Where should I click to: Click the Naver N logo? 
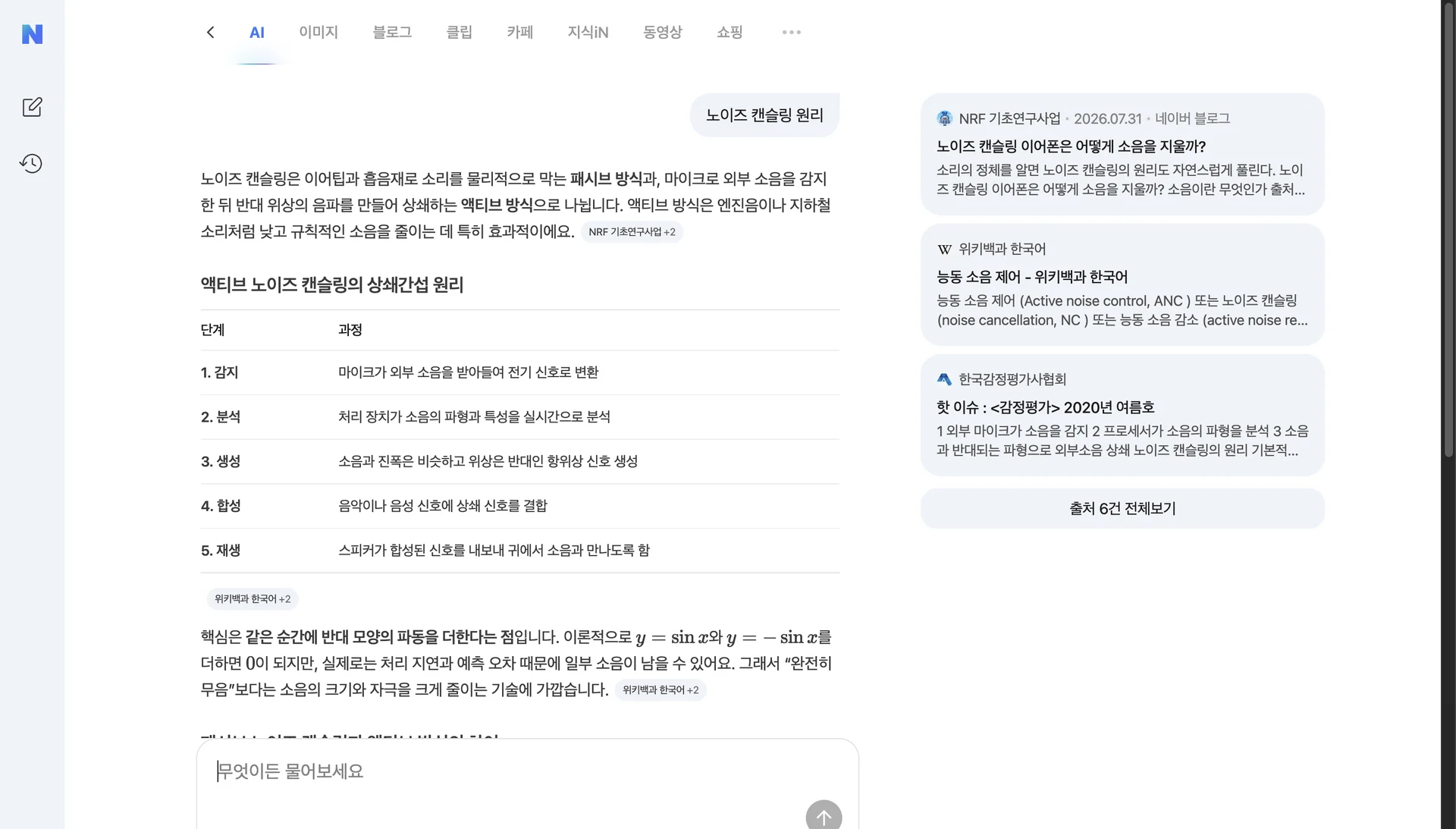pos(32,34)
